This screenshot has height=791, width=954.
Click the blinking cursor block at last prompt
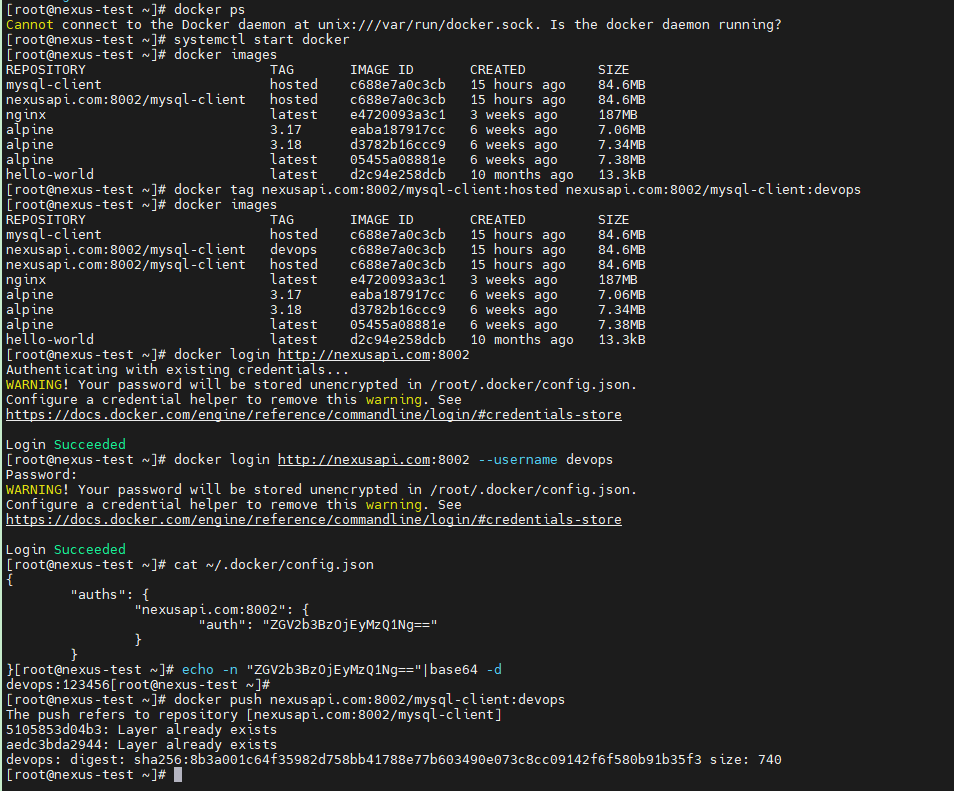178,775
